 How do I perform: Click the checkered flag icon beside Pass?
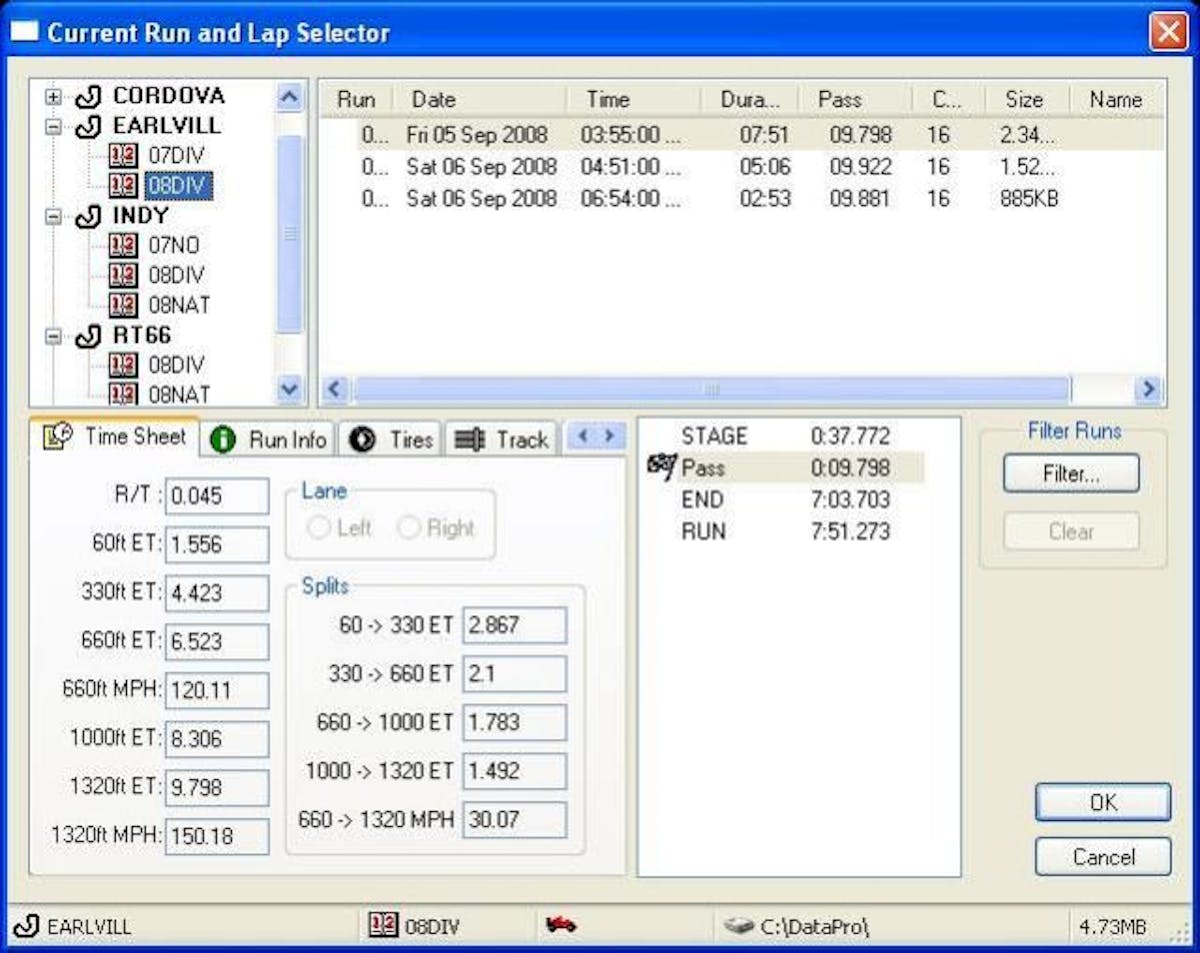click(x=661, y=467)
